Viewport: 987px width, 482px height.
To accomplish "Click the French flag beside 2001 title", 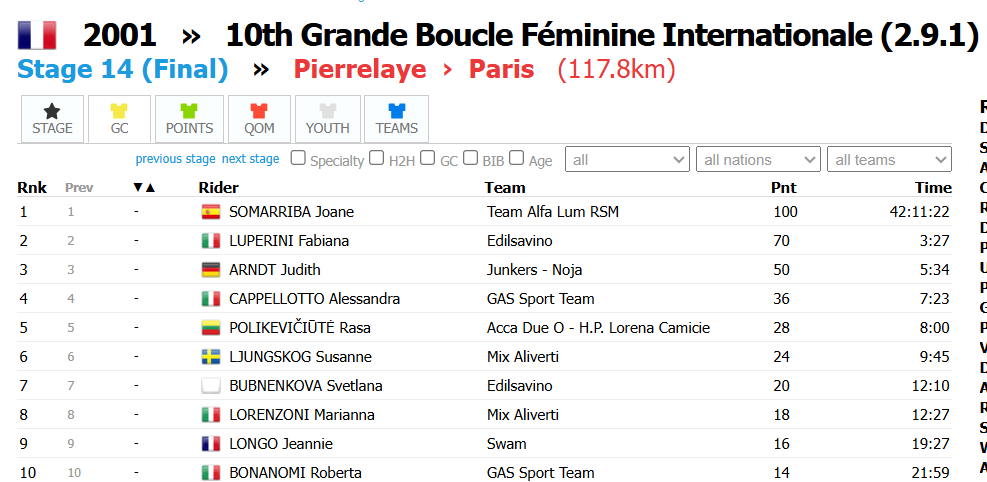I will pyautogui.click(x=37, y=35).
